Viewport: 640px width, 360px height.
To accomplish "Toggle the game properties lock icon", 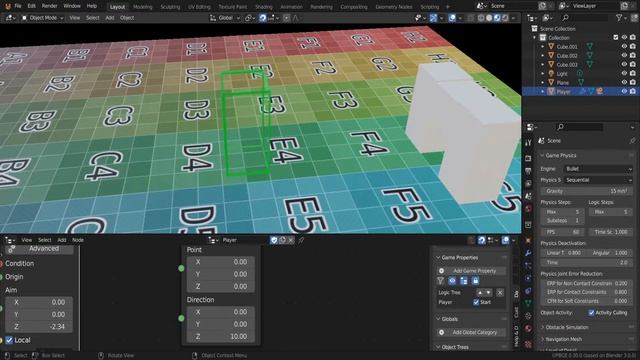I will pyautogui.click(x=476, y=281).
